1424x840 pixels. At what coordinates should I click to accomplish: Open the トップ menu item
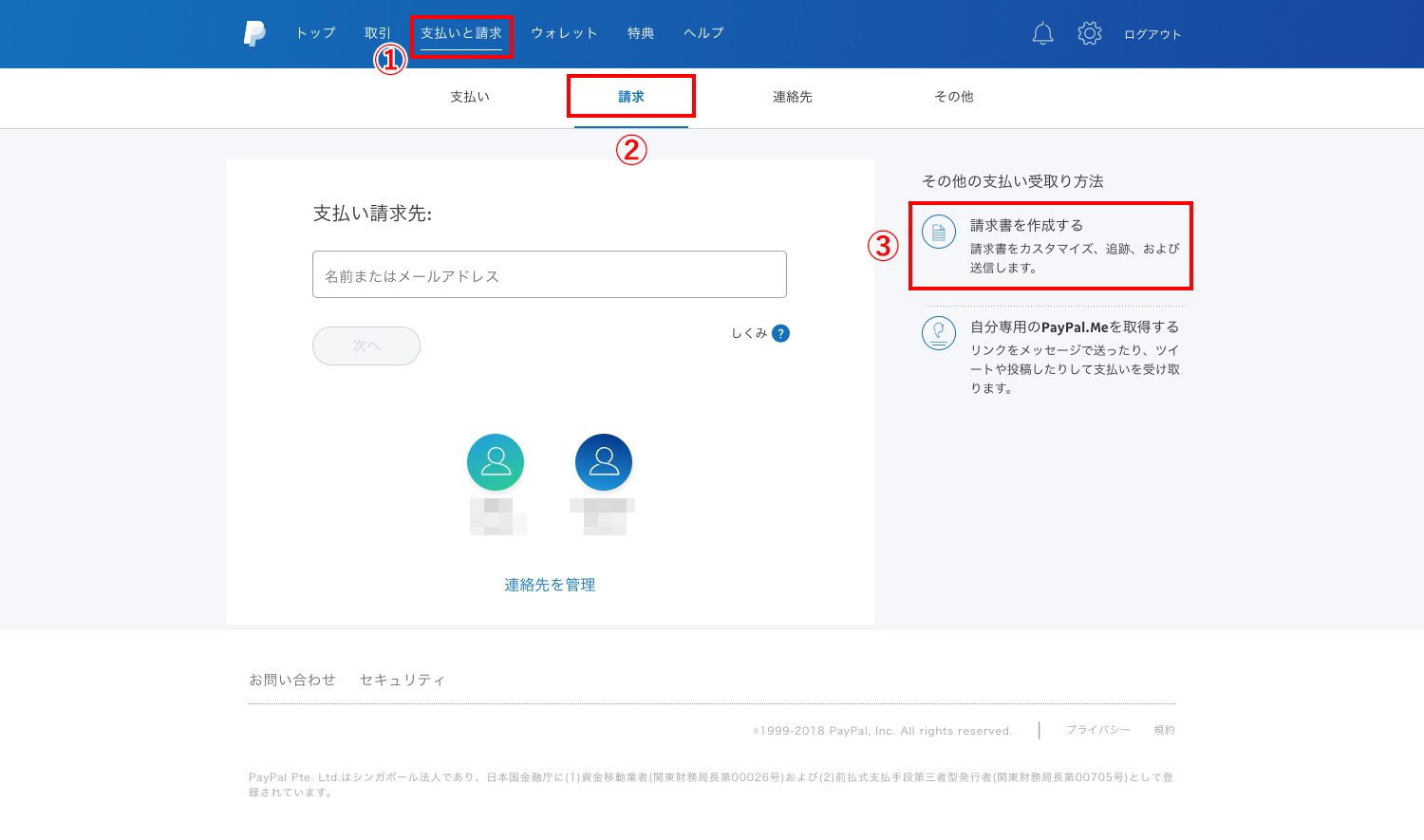[x=315, y=33]
